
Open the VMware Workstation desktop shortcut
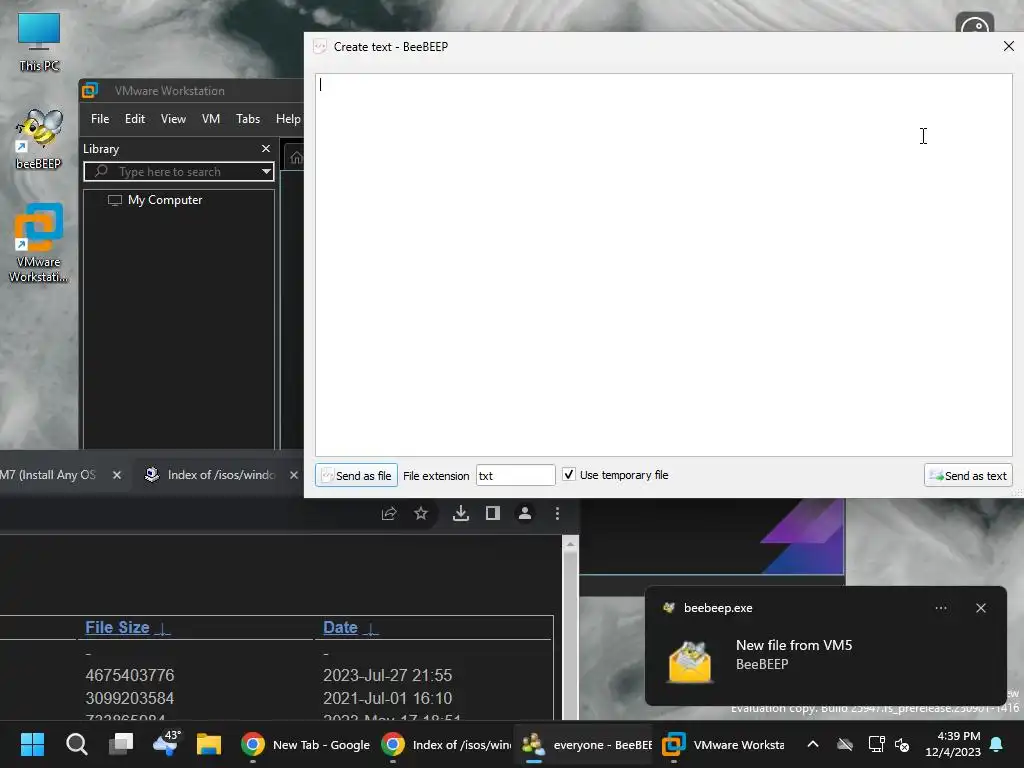pos(39,243)
